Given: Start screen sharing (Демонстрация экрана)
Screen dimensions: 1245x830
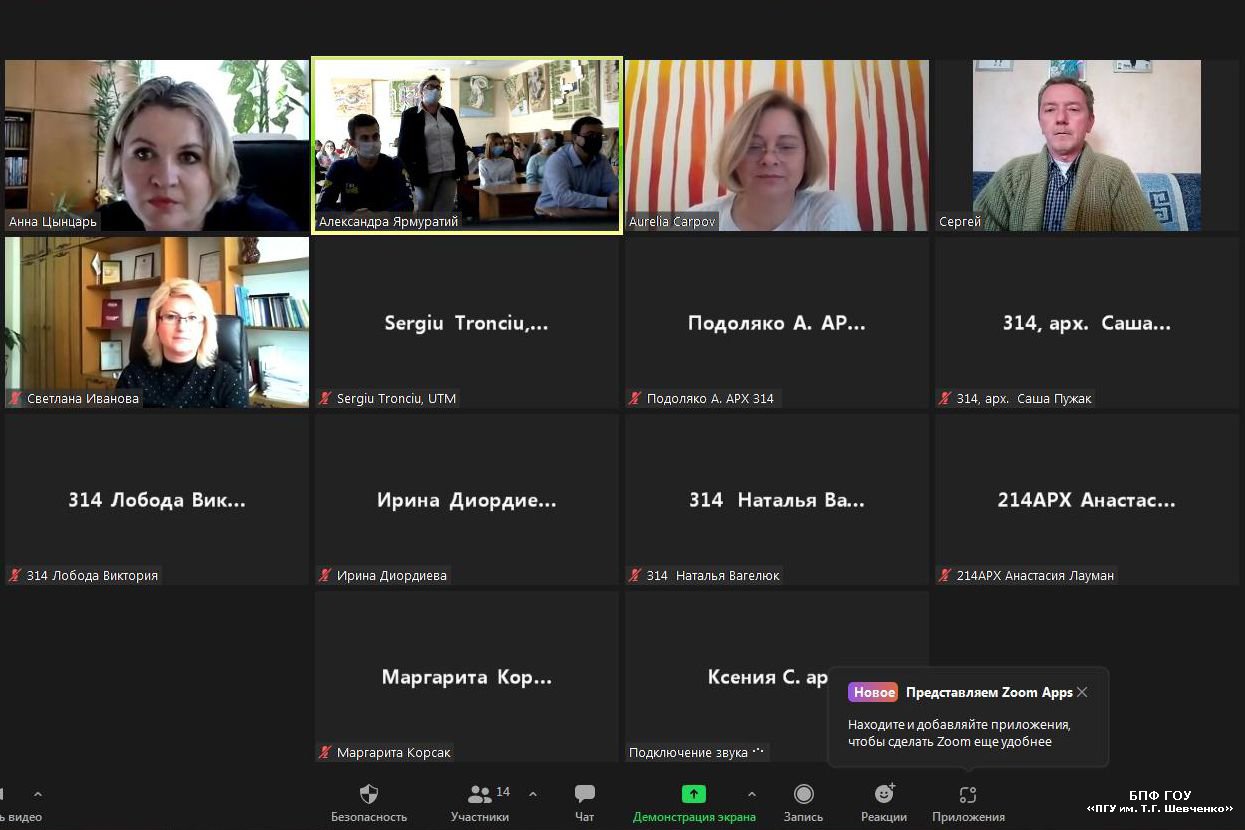Looking at the screenshot, I should point(694,803).
